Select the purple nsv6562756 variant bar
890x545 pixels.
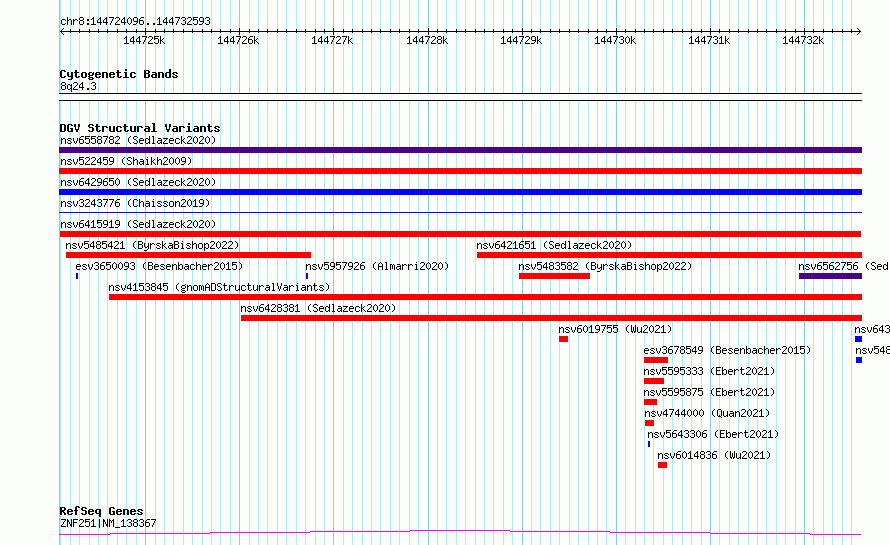pos(830,276)
